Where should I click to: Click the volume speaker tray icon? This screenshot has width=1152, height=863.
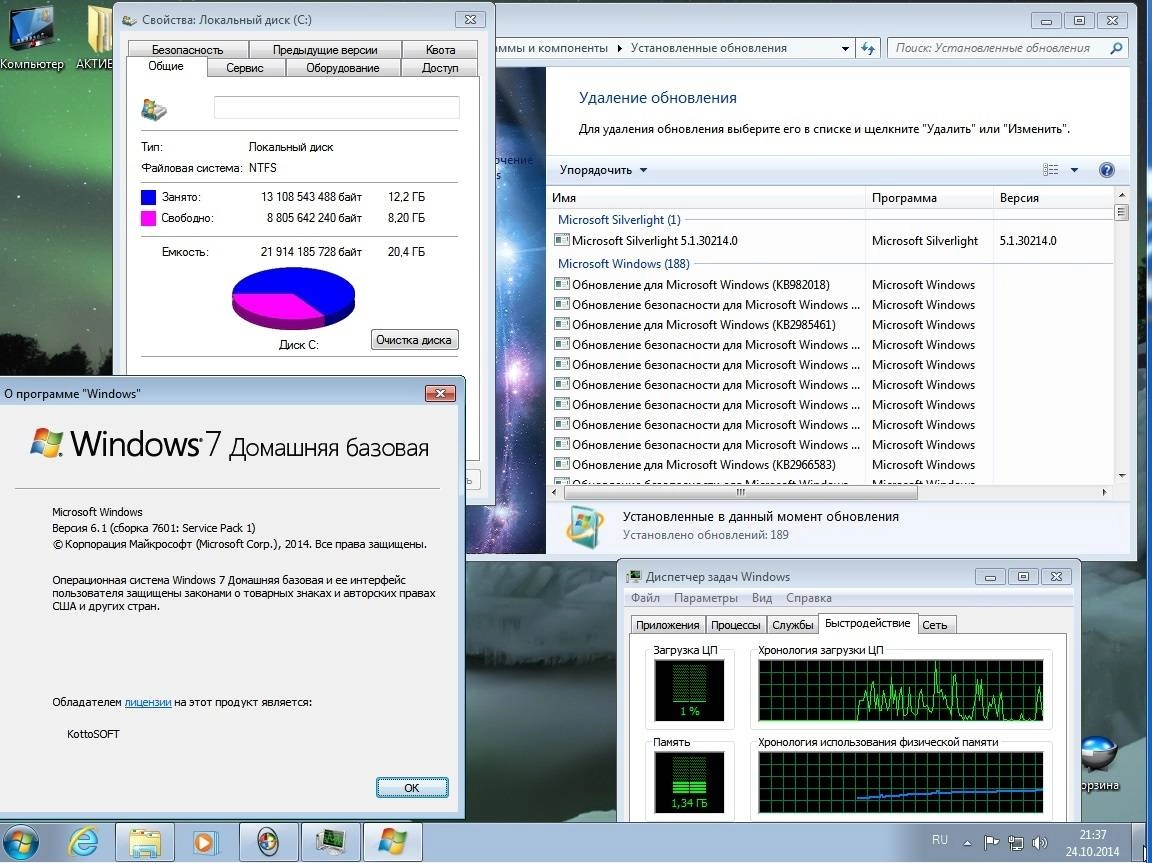tap(1040, 842)
